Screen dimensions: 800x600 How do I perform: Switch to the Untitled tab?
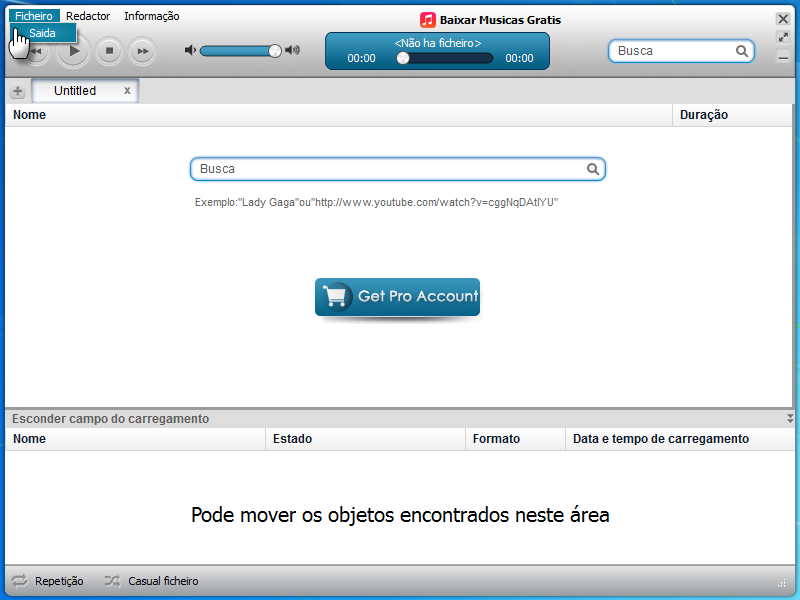pos(75,90)
